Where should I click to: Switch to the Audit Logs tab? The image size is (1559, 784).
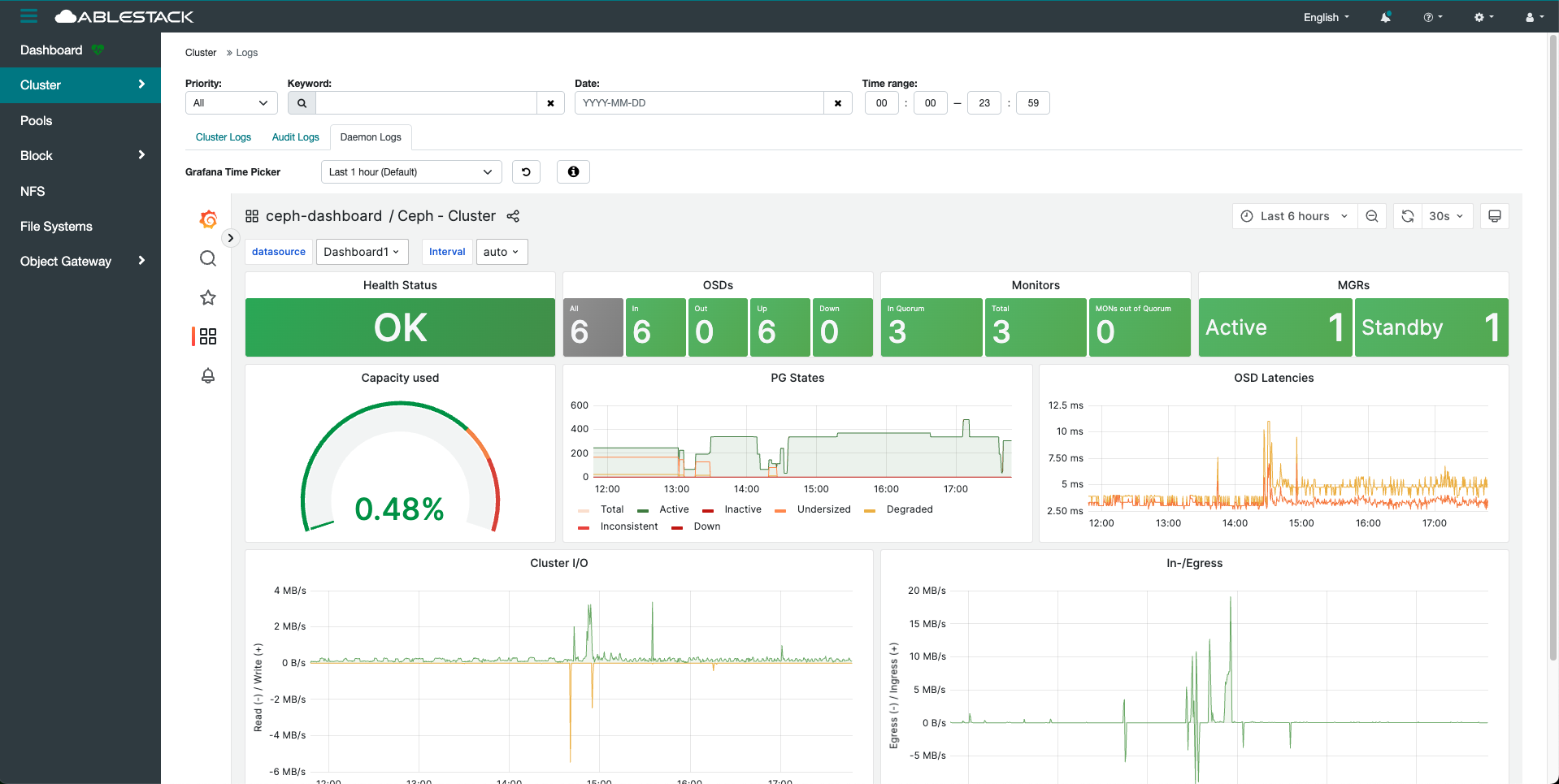click(295, 137)
